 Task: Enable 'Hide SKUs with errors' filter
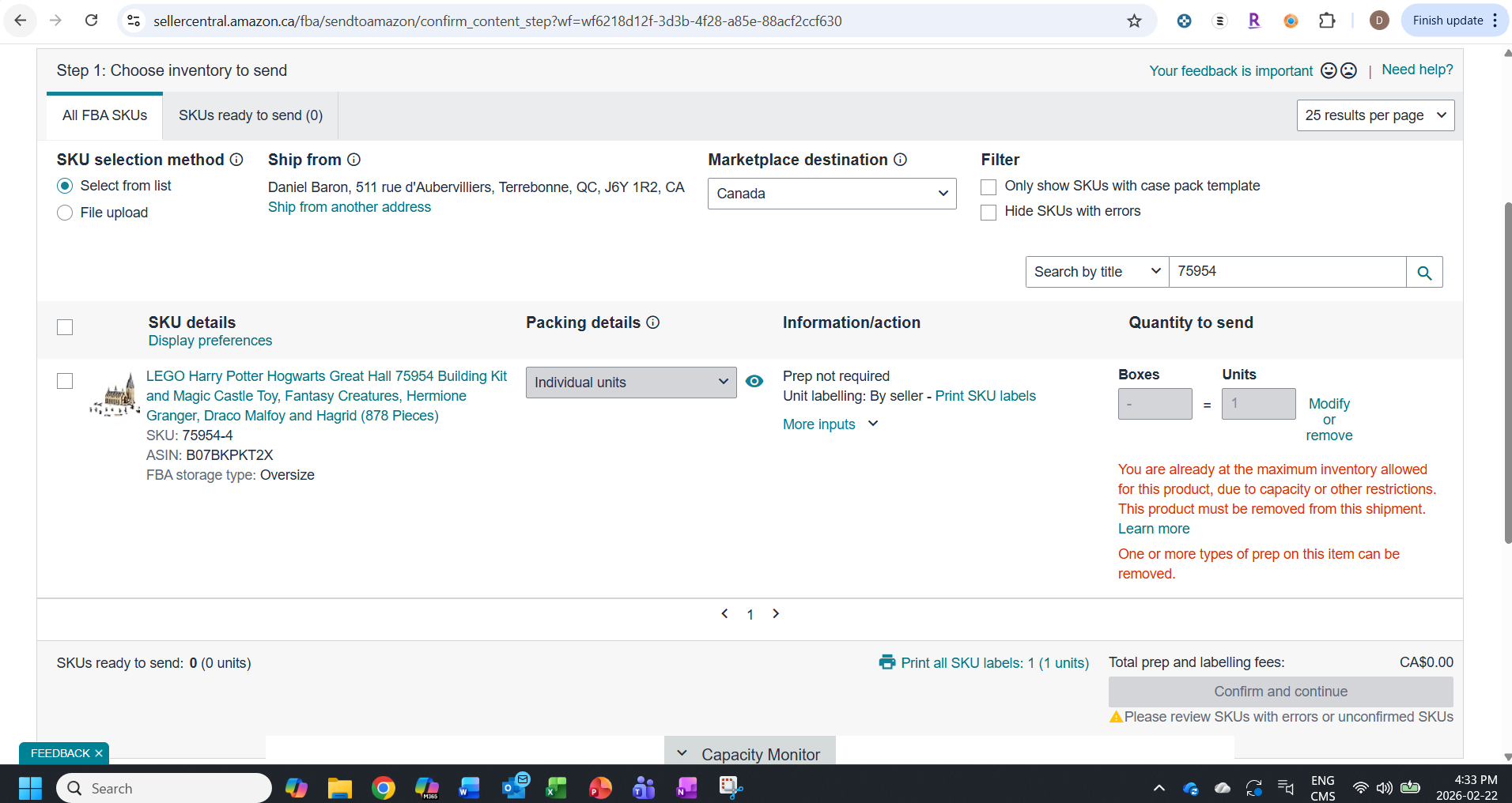988,213
